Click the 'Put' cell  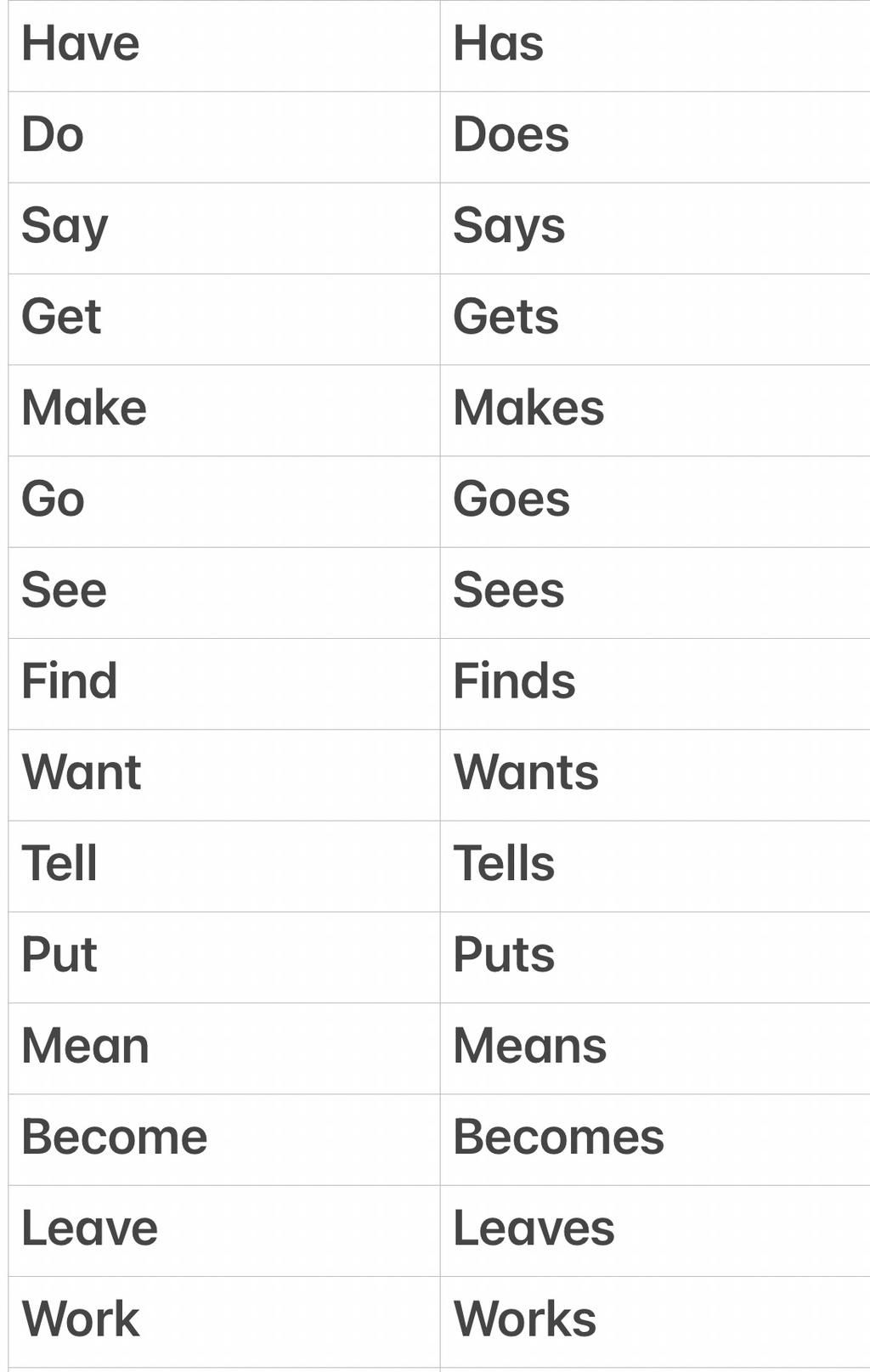tap(224, 957)
